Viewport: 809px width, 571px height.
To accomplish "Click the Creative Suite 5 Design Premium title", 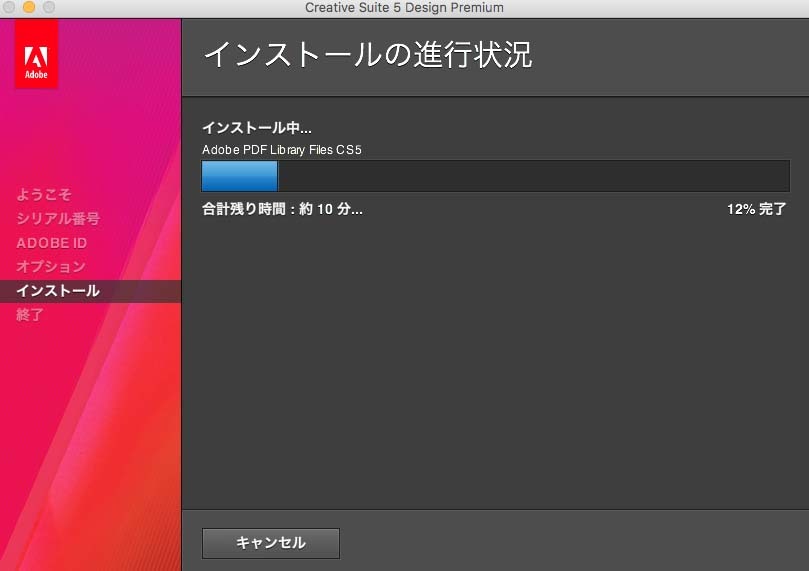I will tap(404, 8).
